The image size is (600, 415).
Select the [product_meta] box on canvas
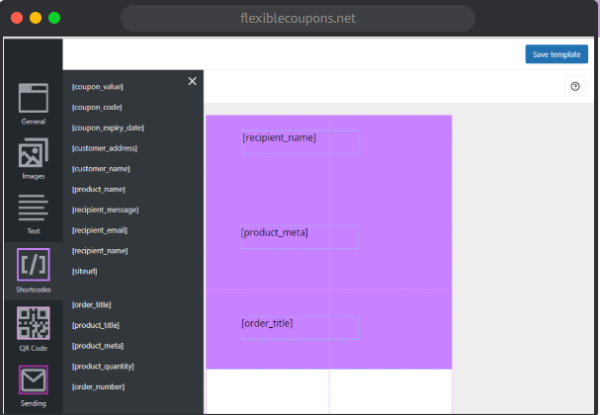click(x=300, y=237)
